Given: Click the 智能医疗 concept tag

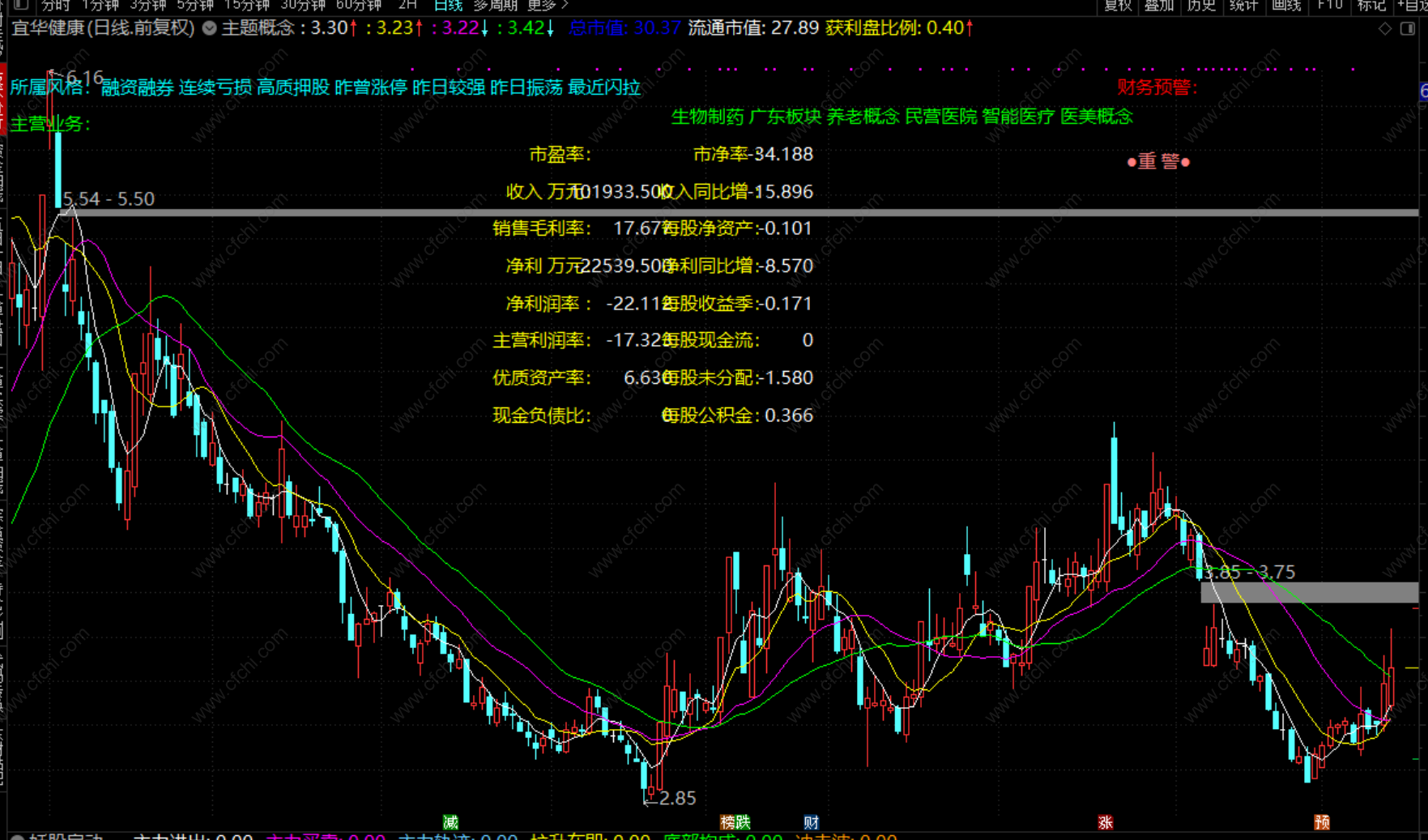Looking at the screenshot, I should (x=1018, y=117).
